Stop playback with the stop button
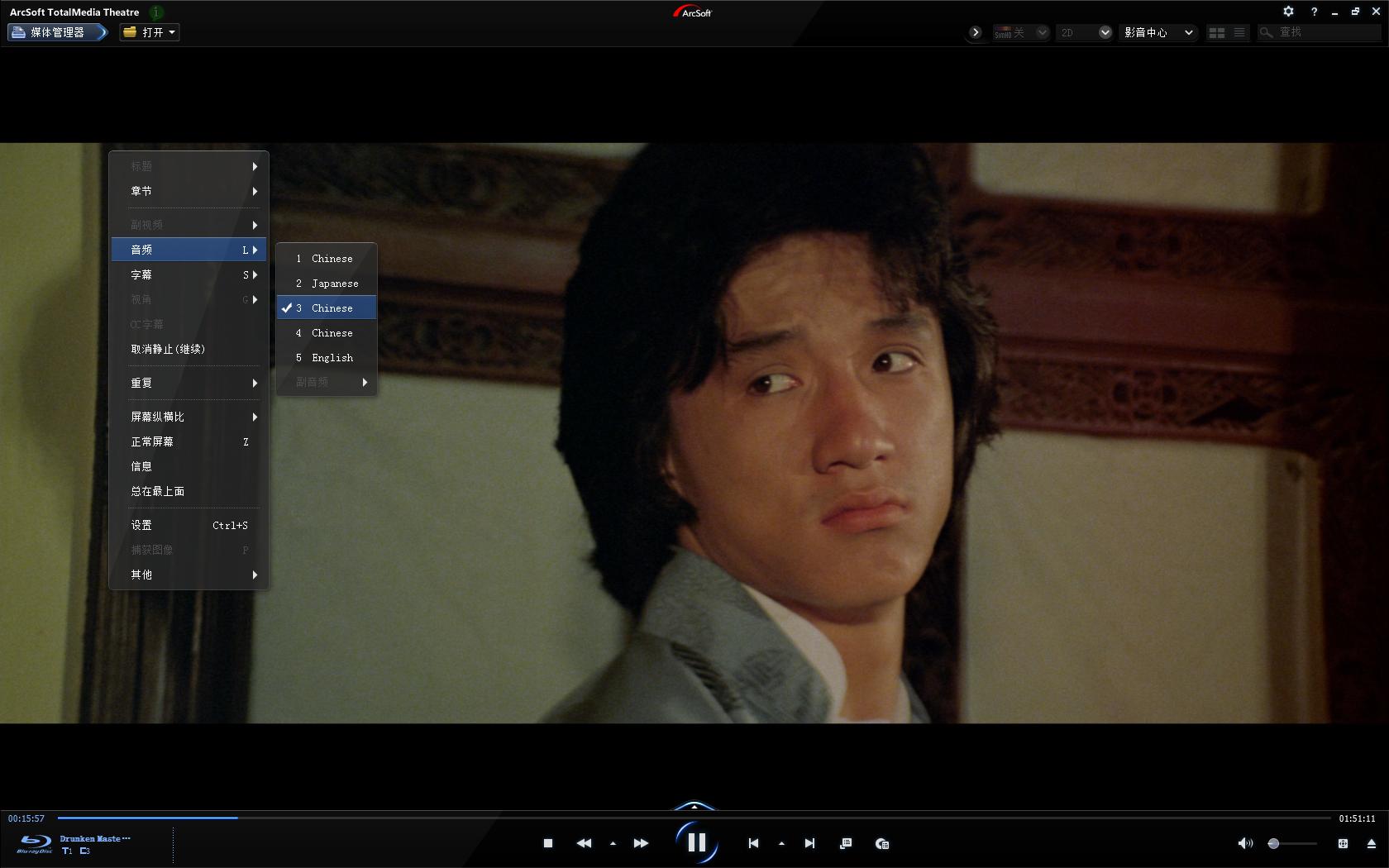 pyautogui.click(x=547, y=843)
